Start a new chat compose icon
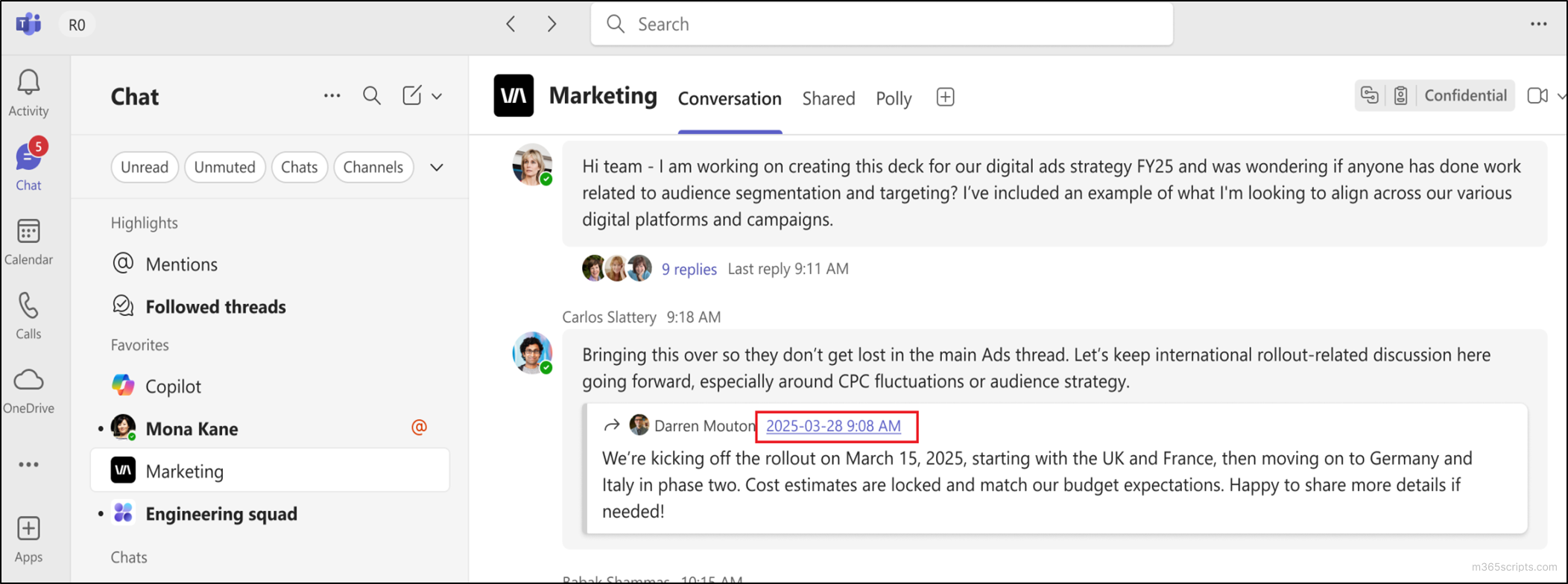1568x584 pixels. [x=412, y=95]
